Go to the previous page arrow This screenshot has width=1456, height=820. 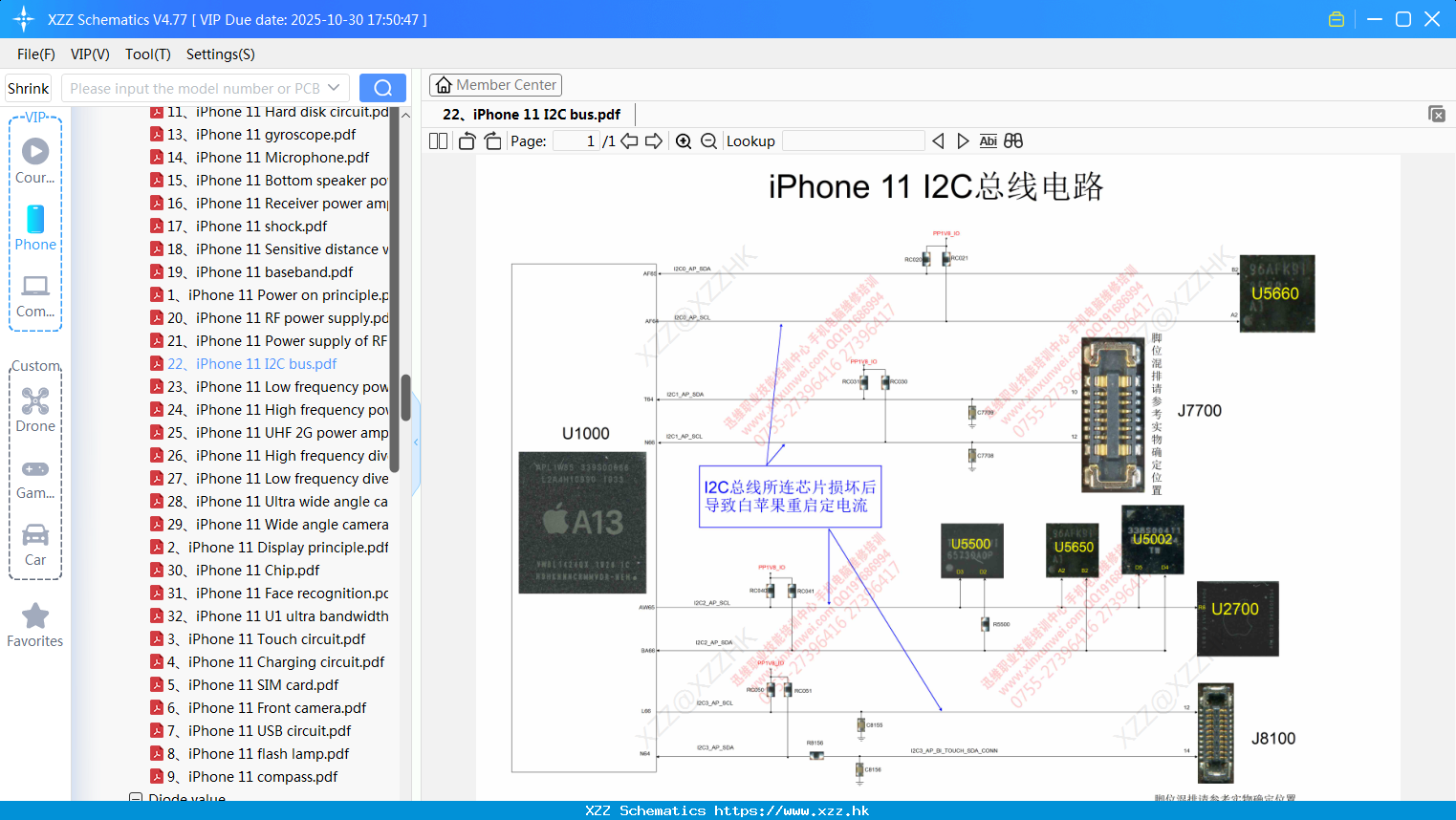(629, 141)
